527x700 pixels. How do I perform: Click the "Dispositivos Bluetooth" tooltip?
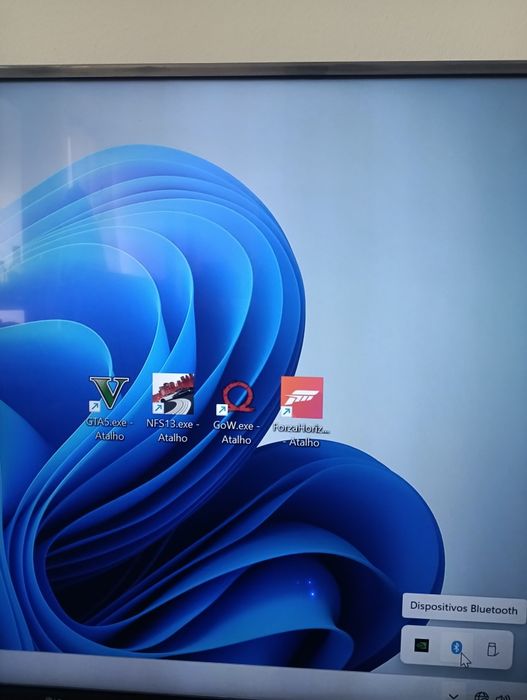[x=464, y=608]
